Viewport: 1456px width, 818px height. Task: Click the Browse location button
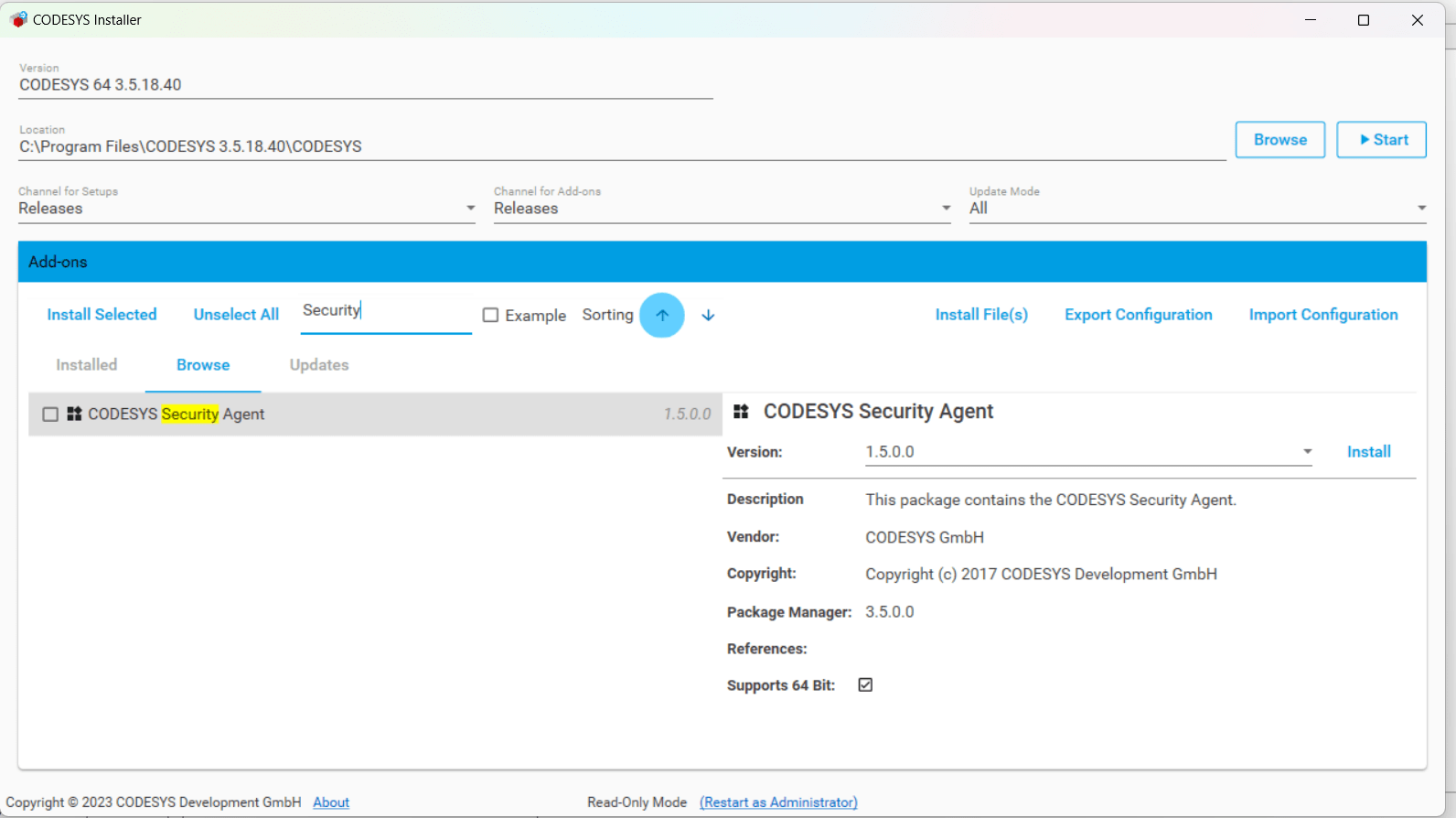[x=1280, y=140]
